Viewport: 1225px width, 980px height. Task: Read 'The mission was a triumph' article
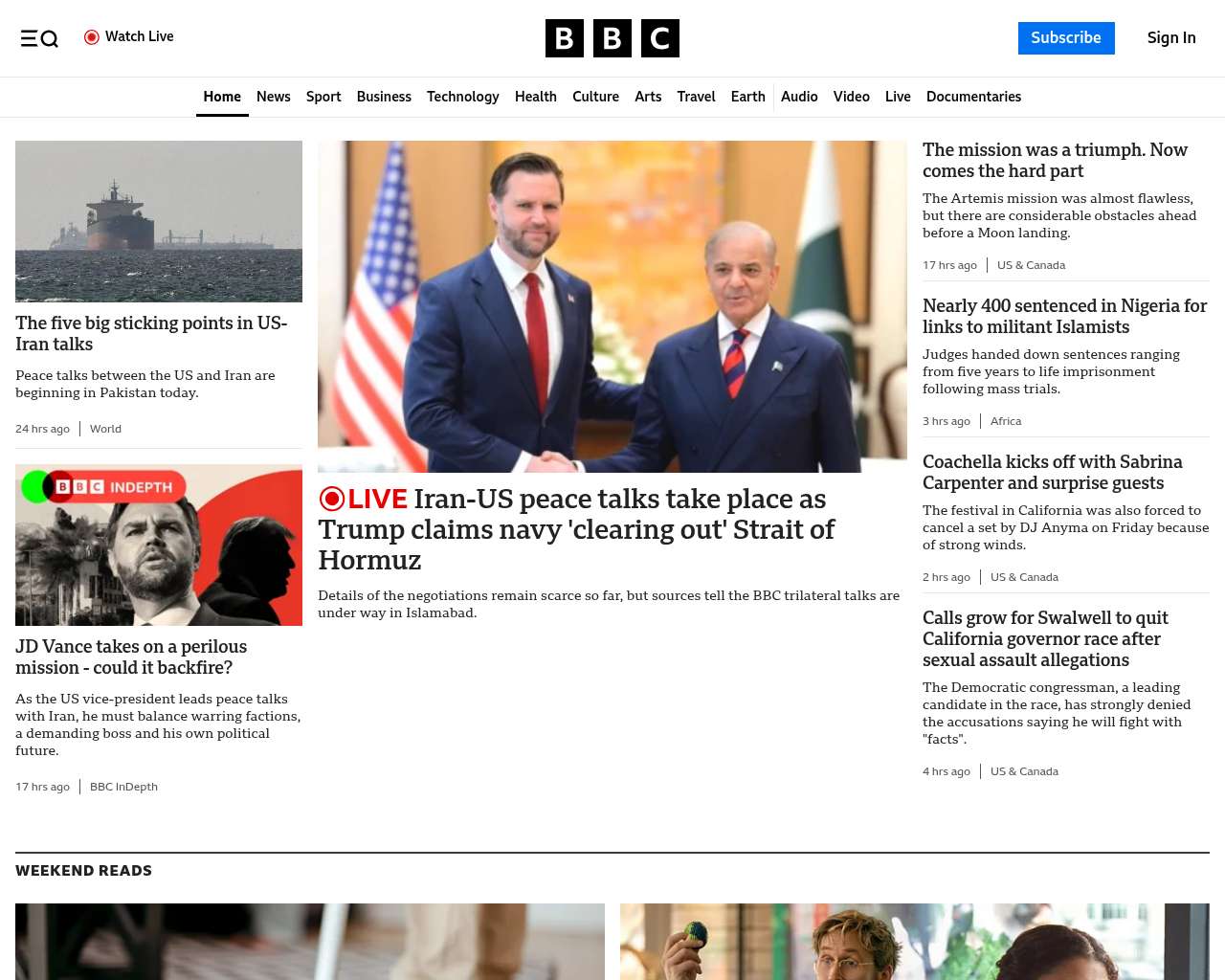point(1055,161)
